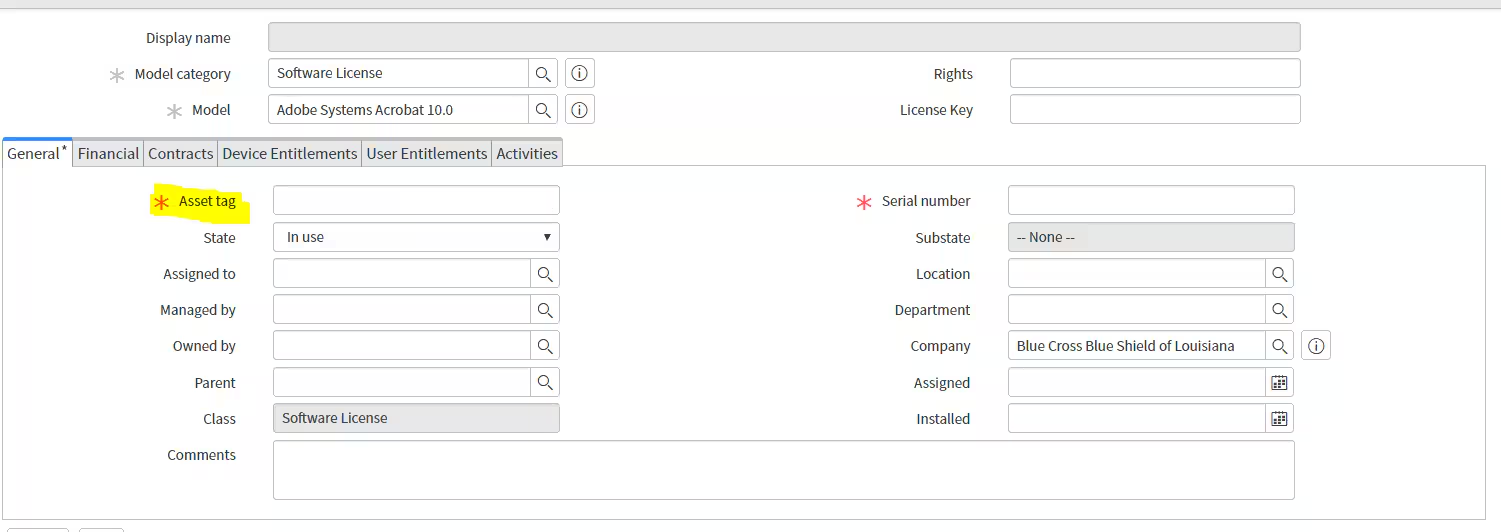
Task: Open the Device Entitlements tab
Action: [x=290, y=153]
